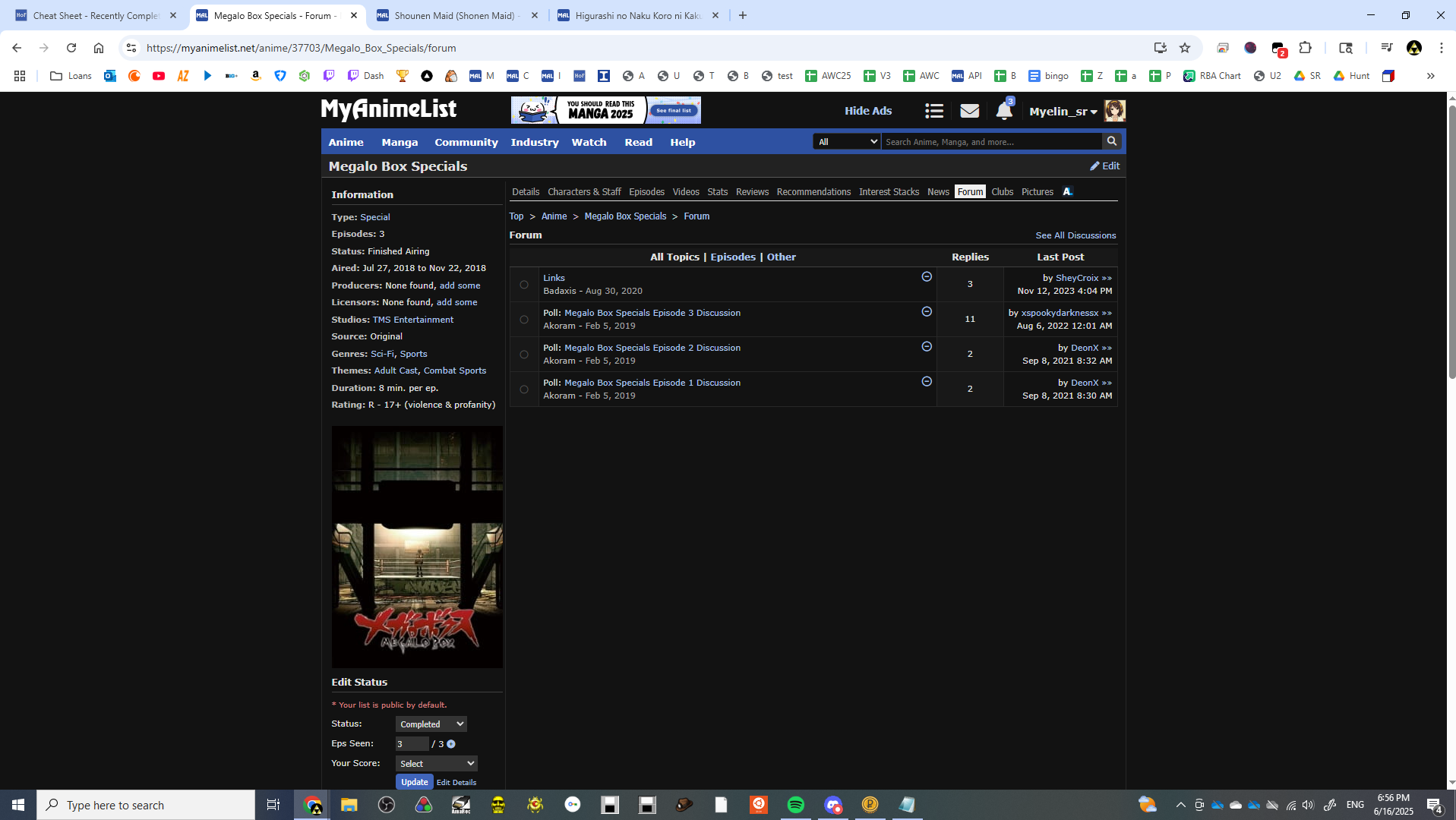Go to the browser home page
1456x820 pixels.
(99, 48)
